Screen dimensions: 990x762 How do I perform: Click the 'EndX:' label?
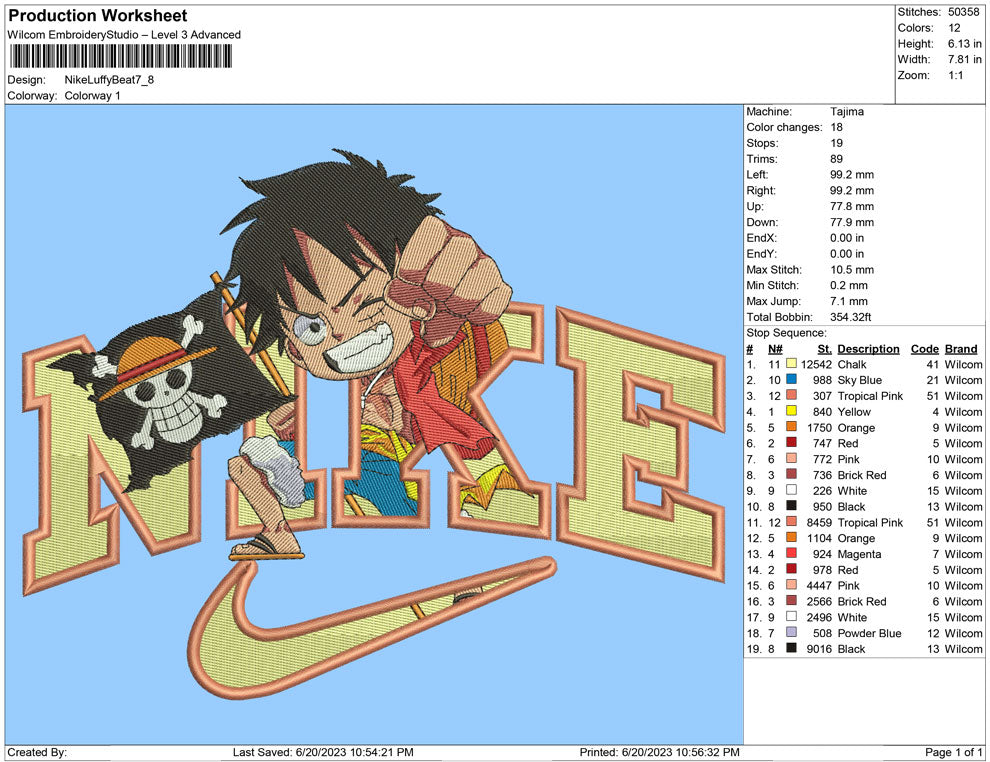click(x=761, y=238)
